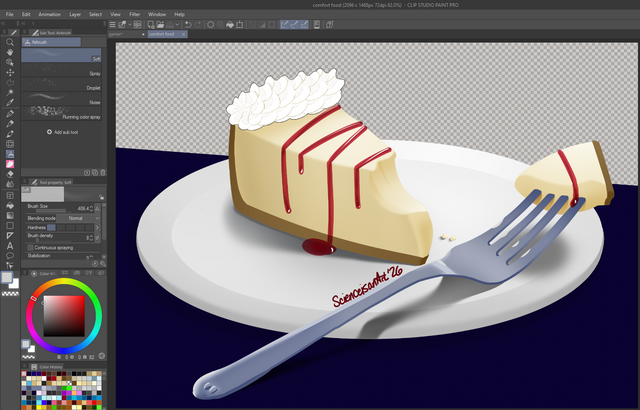Click the New document icon
Screen dimensions: 640x410
pyautogui.click(x=151, y=24)
